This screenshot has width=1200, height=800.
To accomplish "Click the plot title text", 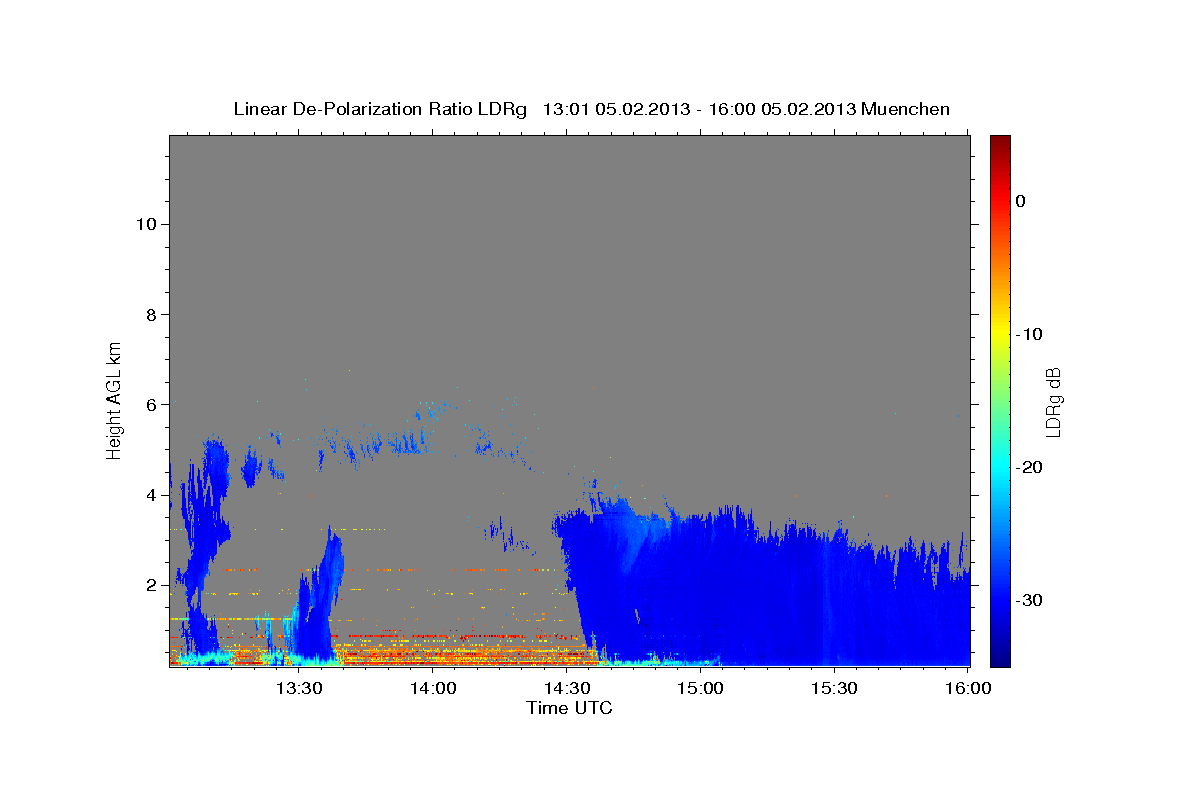I will tap(591, 109).
